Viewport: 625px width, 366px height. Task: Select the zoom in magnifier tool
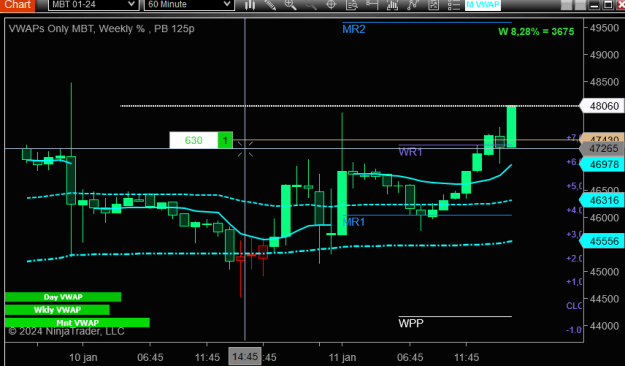(x=290, y=5)
